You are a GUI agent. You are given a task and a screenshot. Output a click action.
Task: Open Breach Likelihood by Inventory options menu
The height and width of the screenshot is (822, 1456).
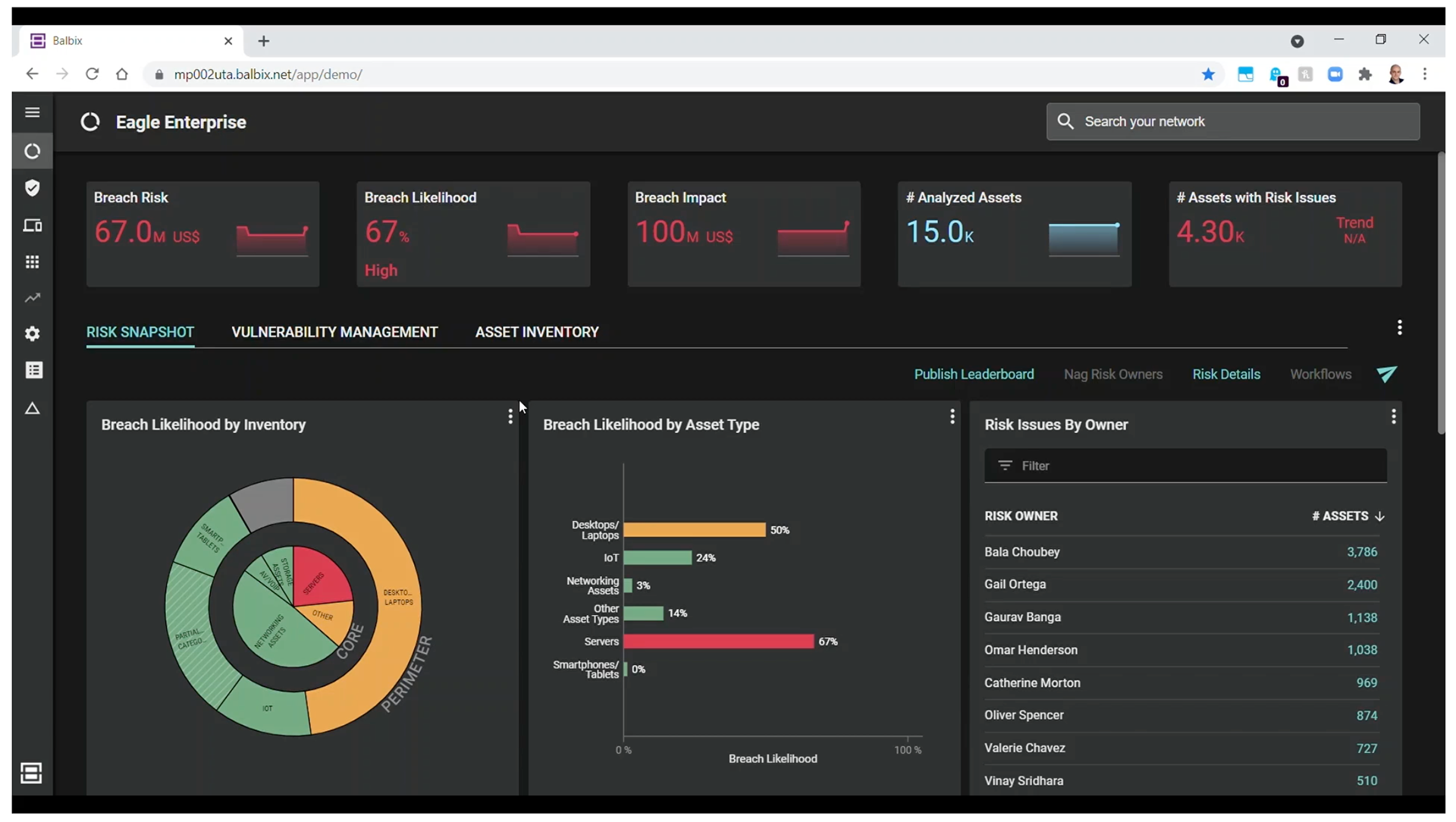510,416
